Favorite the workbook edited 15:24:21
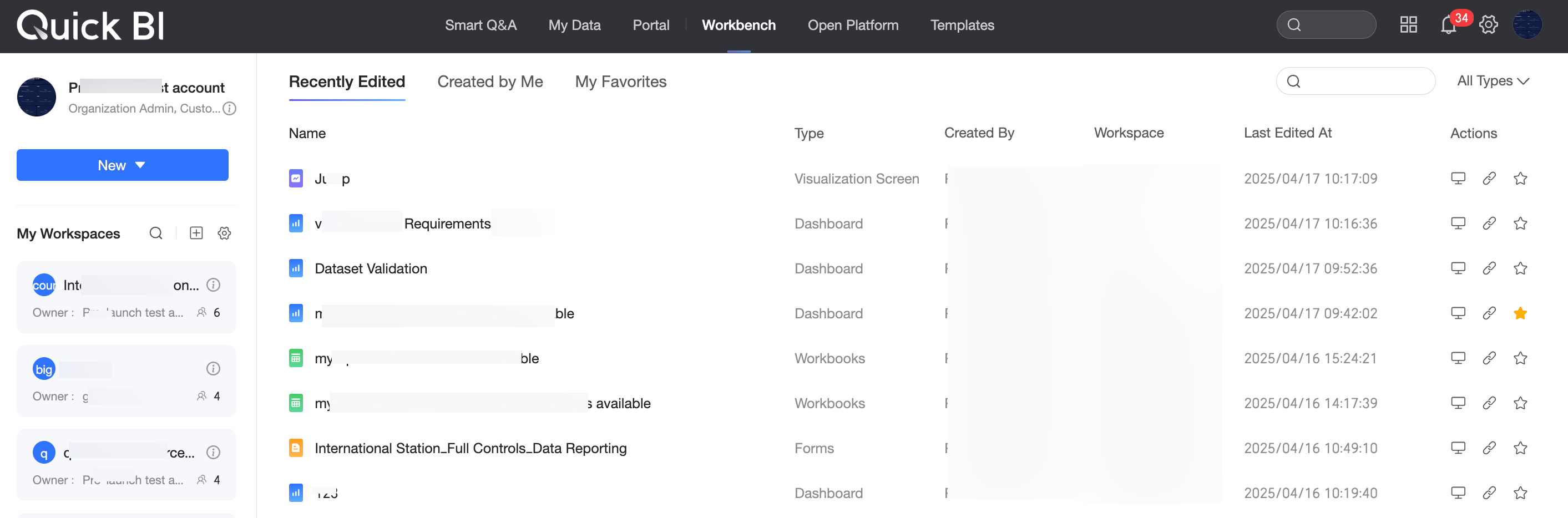This screenshot has height=518, width=1568. click(1520, 358)
